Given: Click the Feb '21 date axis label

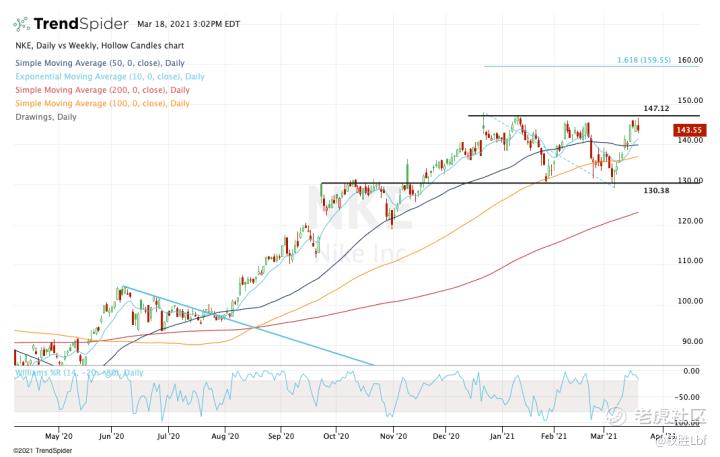Looking at the screenshot, I should (554, 436).
